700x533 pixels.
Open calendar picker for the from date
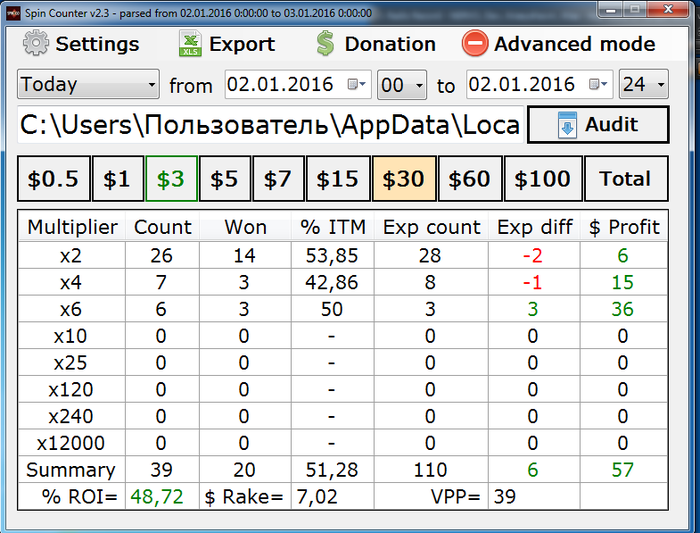[357, 84]
